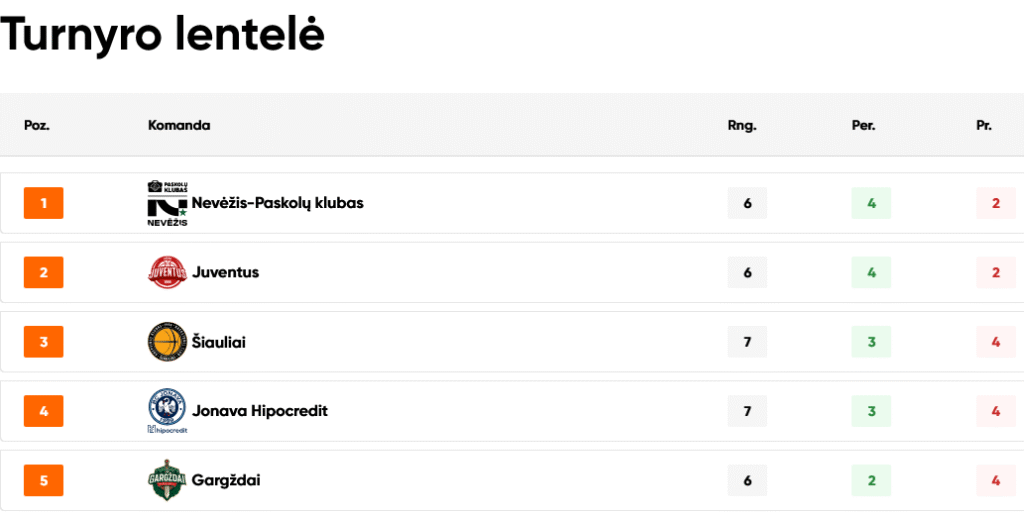Click the red Juventus team logo
The width and height of the screenshot is (1024, 522).
(167, 272)
